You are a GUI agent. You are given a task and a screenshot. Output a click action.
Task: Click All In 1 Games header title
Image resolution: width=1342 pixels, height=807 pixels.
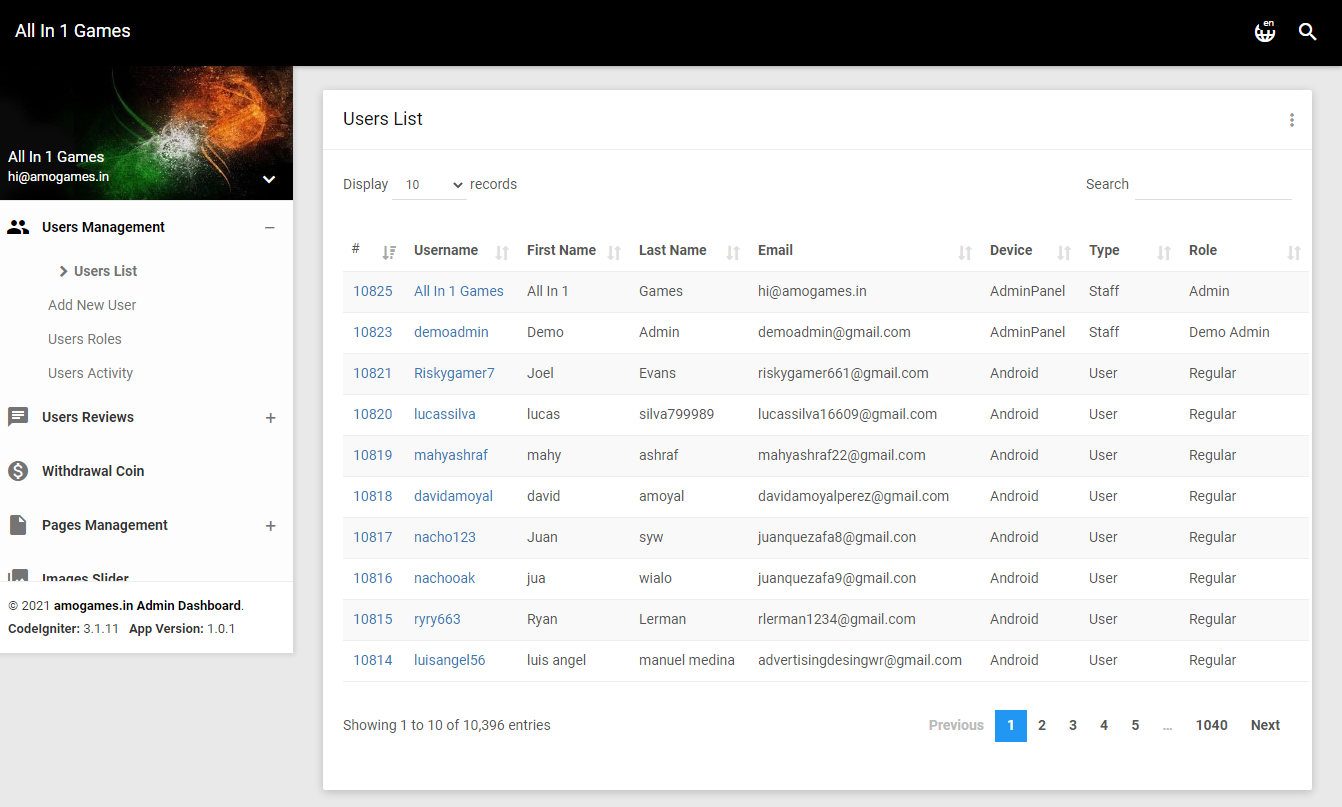[x=73, y=31]
